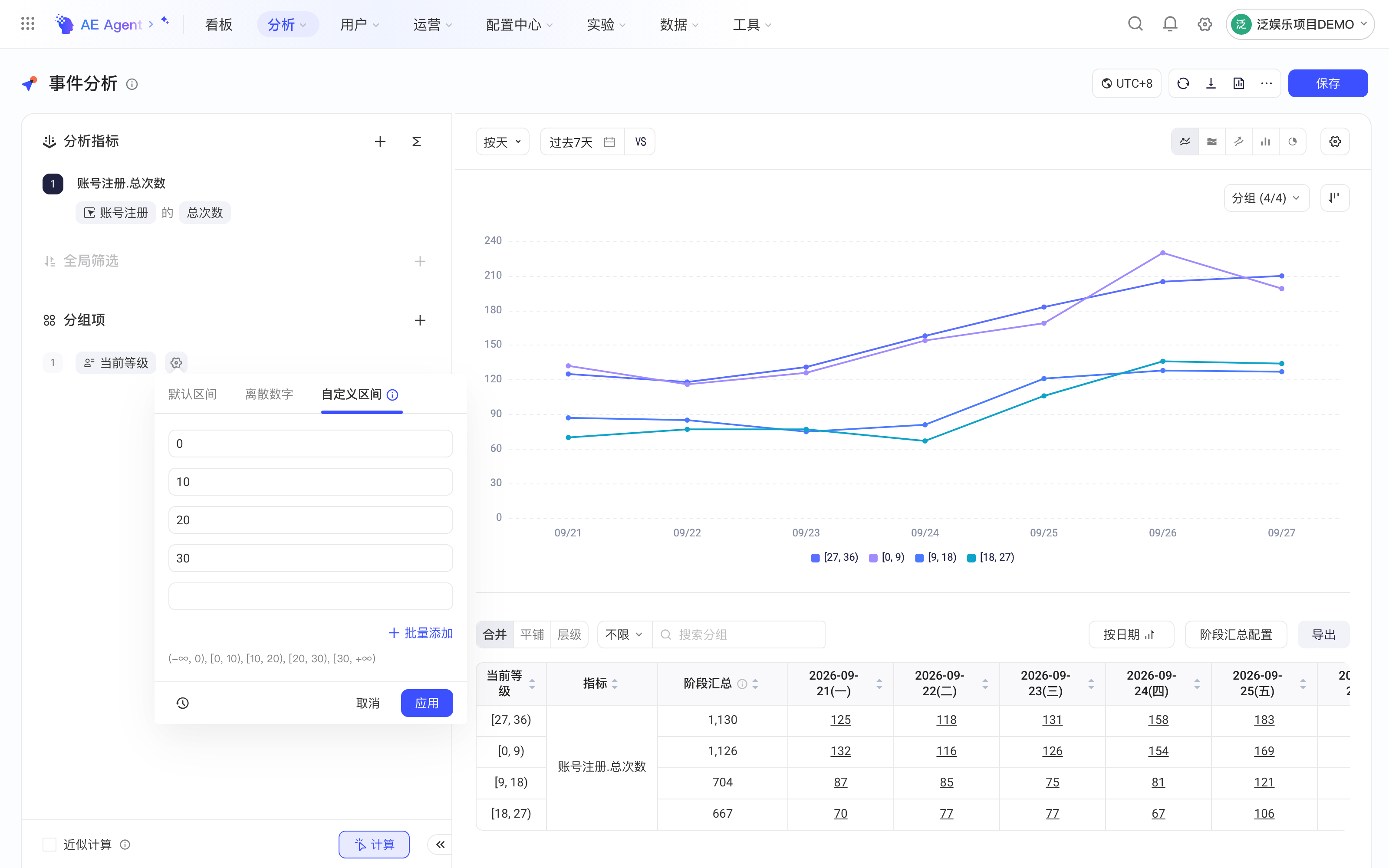Open interval history clock icon

click(182, 703)
